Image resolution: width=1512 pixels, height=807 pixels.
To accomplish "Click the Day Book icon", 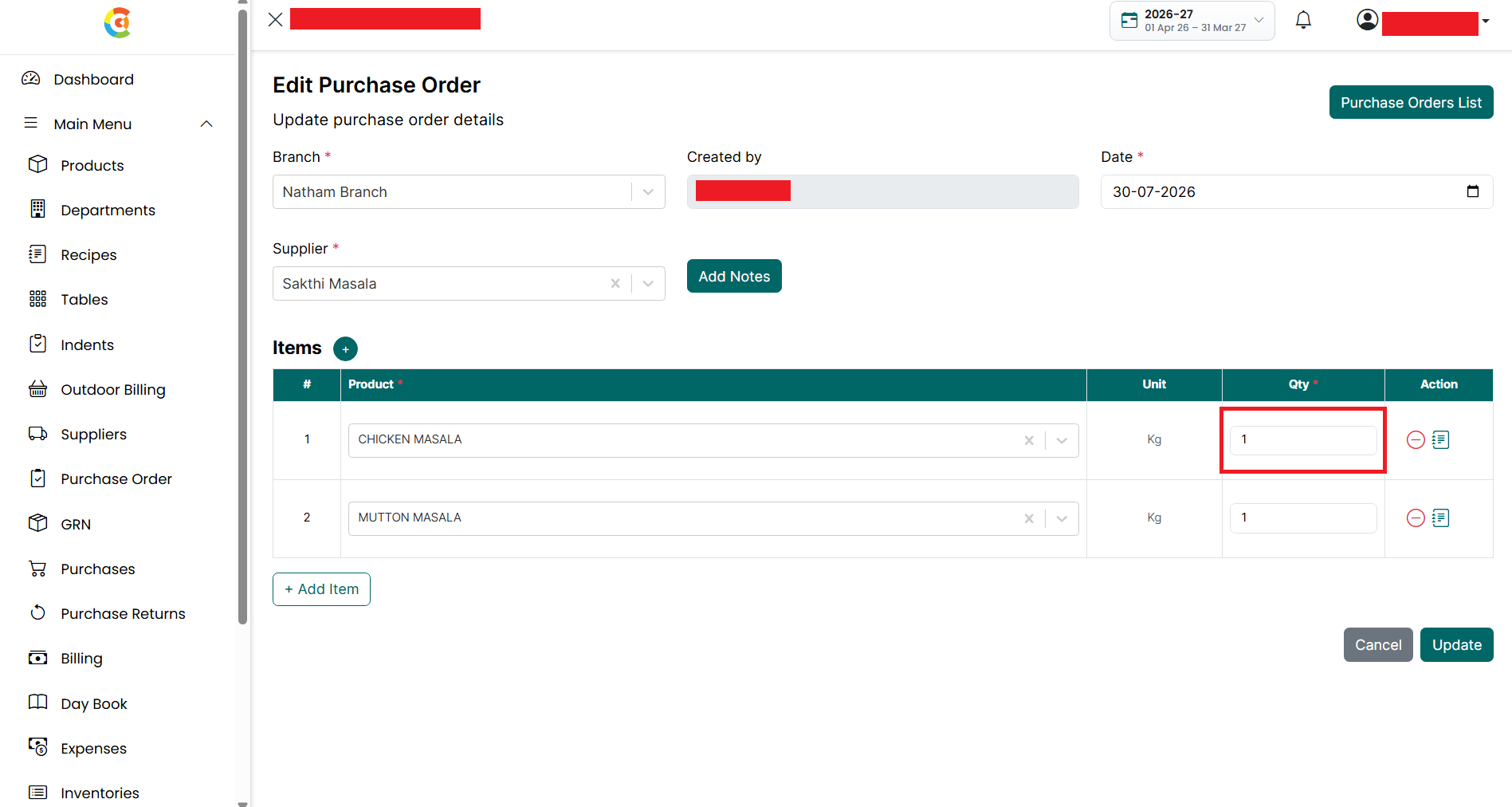I will pos(37,703).
